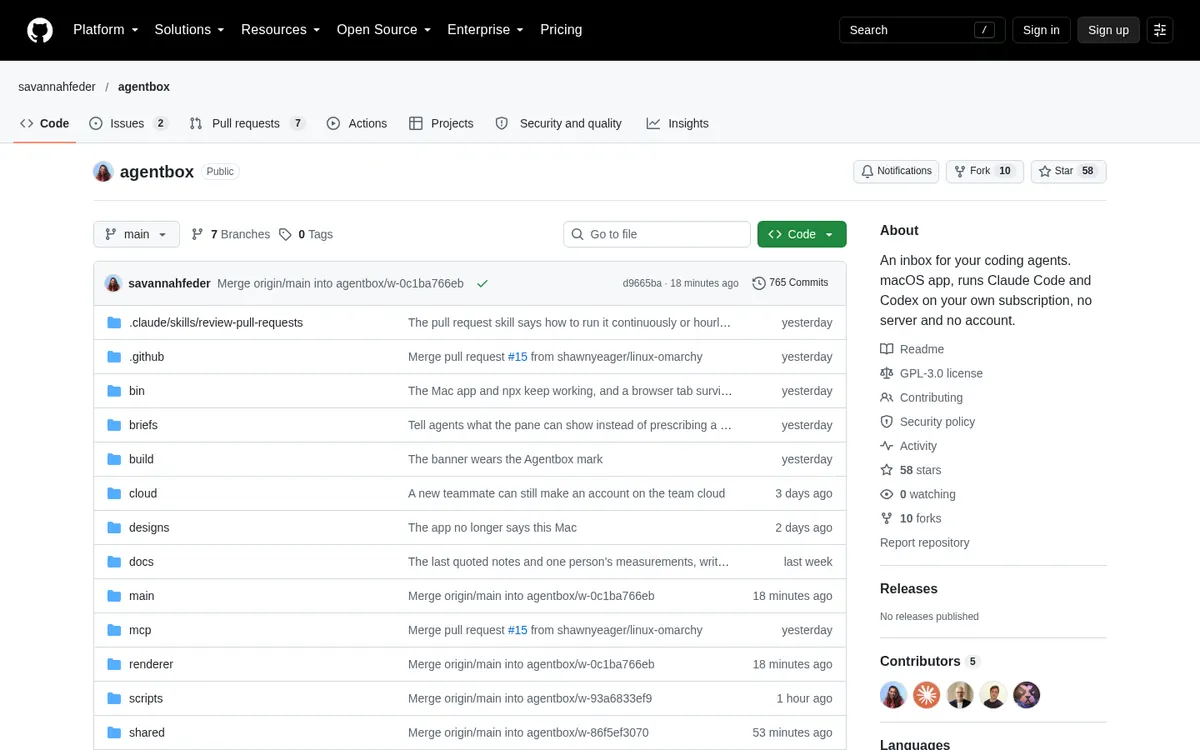Viewport: 1200px width, 750px height.
Task: Expand the Enterprise menu
Action: click(485, 30)
